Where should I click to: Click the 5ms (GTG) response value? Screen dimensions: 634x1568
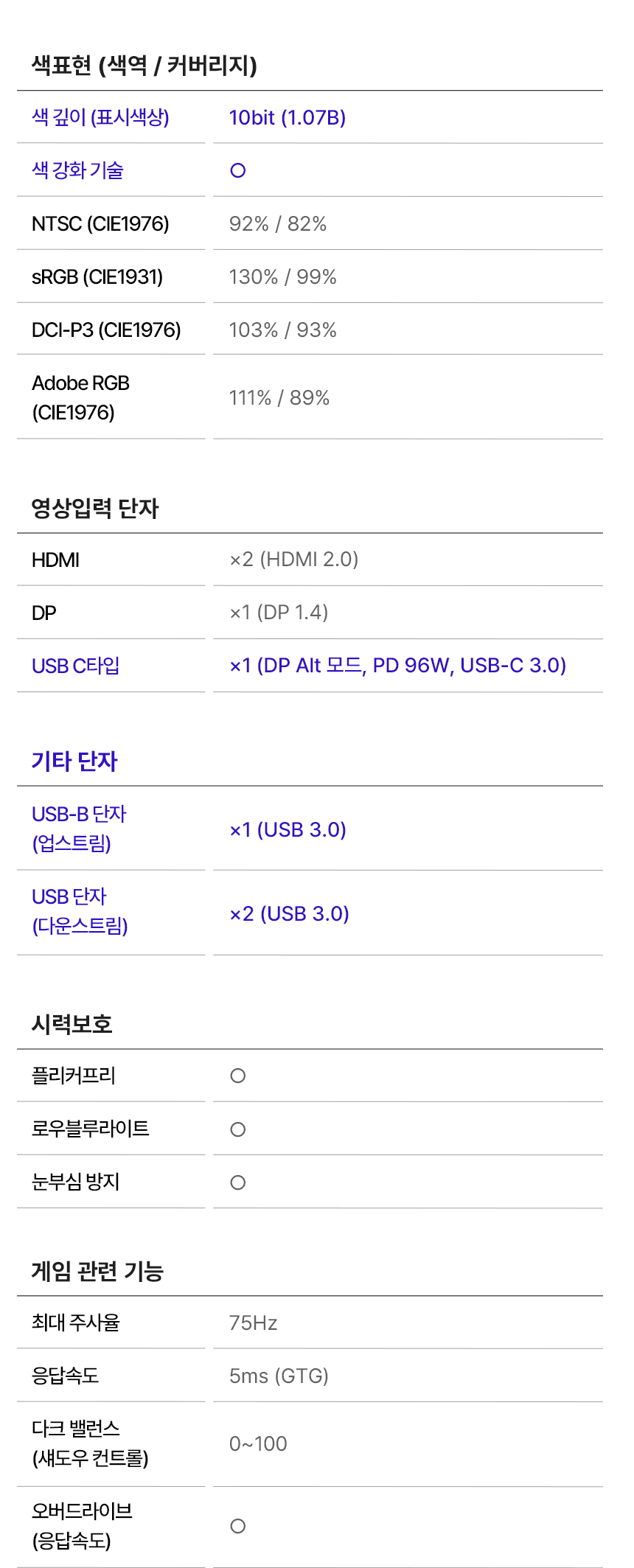(279, 1376)
